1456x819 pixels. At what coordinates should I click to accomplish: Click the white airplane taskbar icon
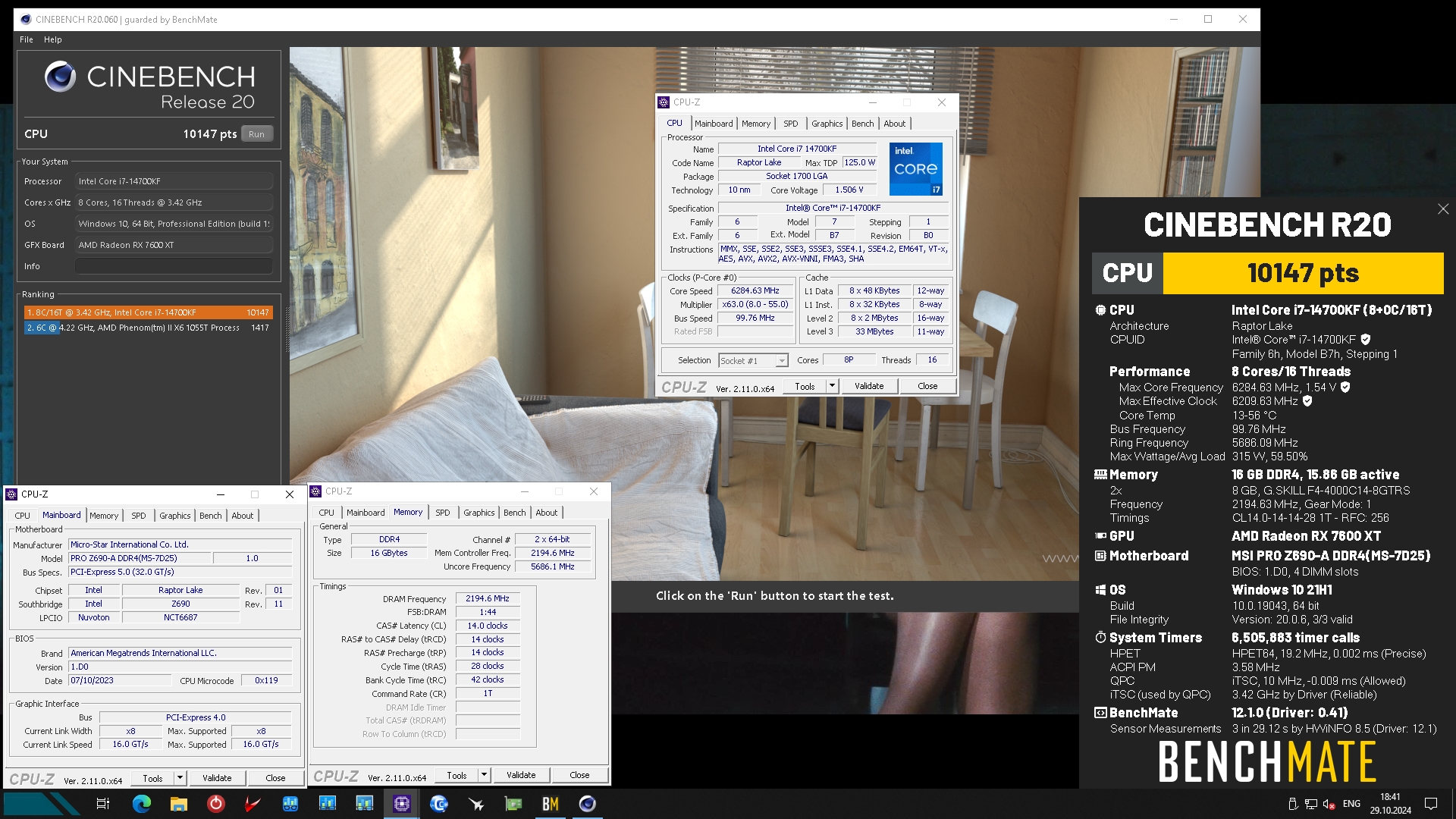[476, 804]
